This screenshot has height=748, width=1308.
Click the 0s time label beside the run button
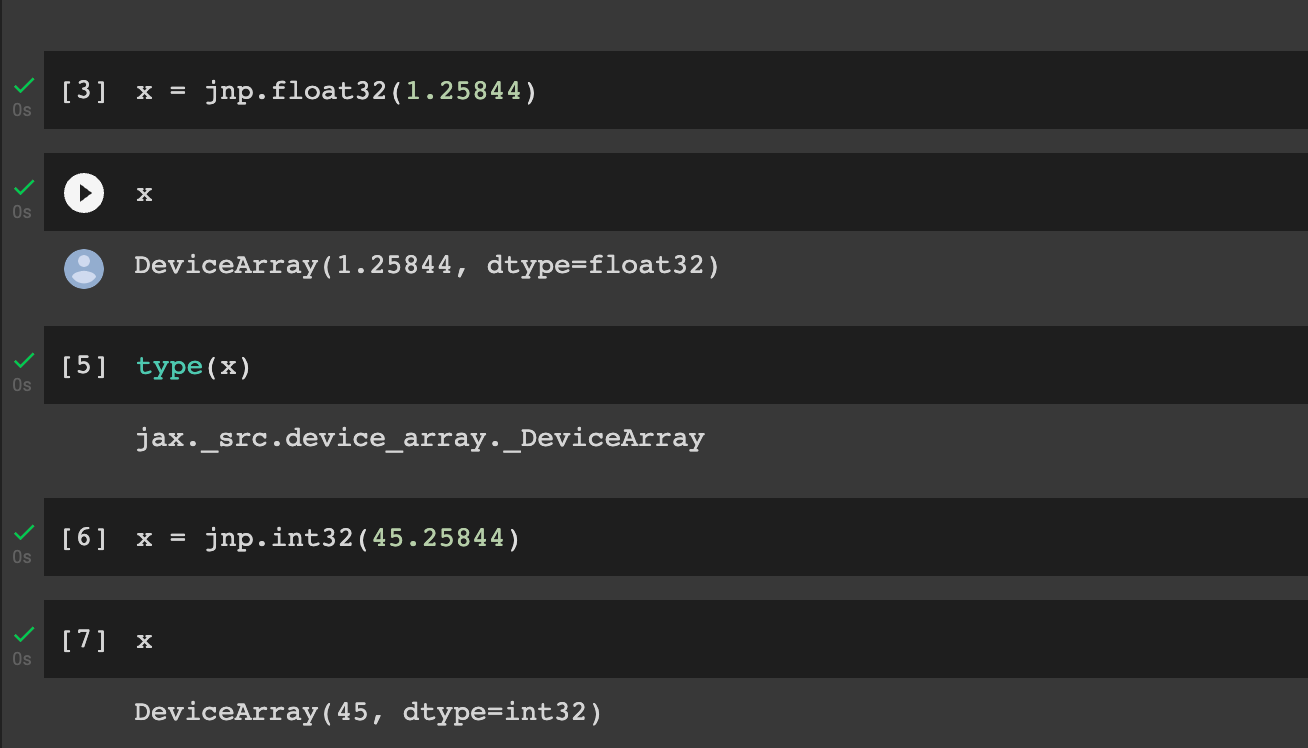point(22,213)
